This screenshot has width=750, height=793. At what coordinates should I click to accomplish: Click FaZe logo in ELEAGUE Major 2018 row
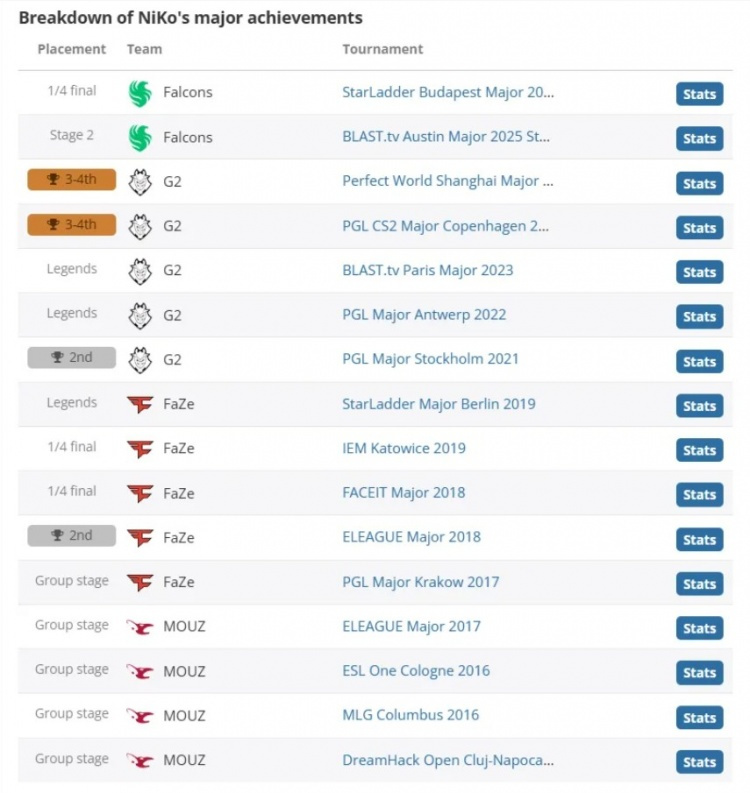[140, 538]
